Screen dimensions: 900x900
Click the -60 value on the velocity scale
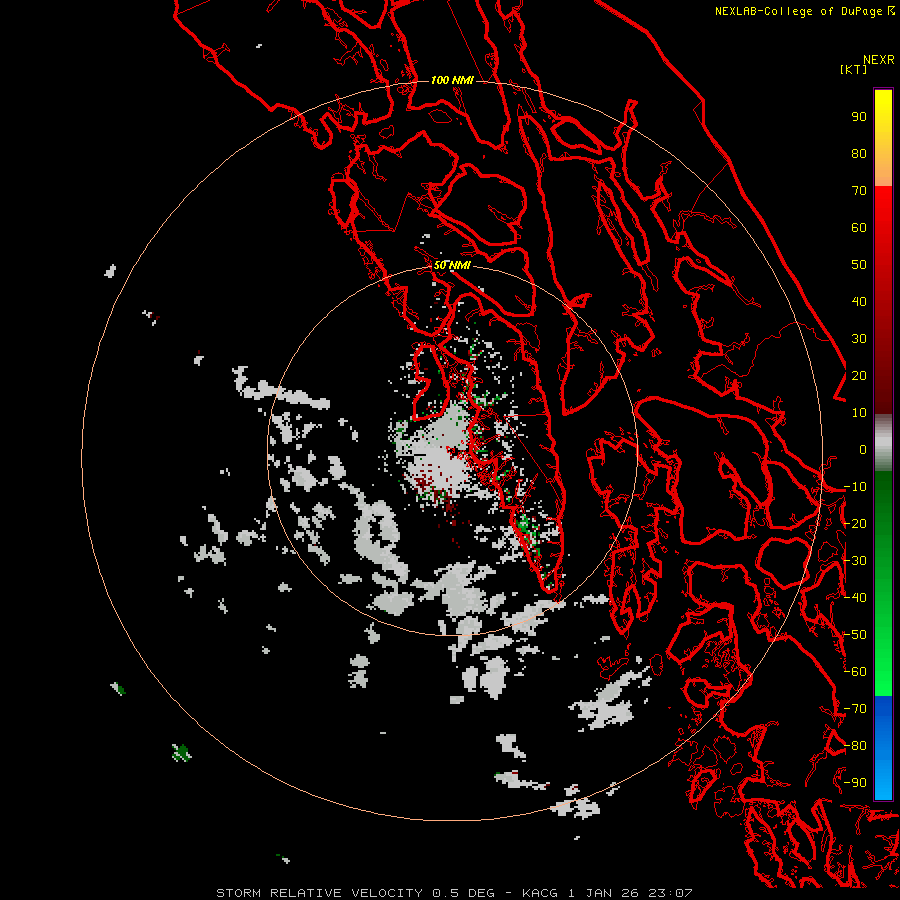coord(855,672)
